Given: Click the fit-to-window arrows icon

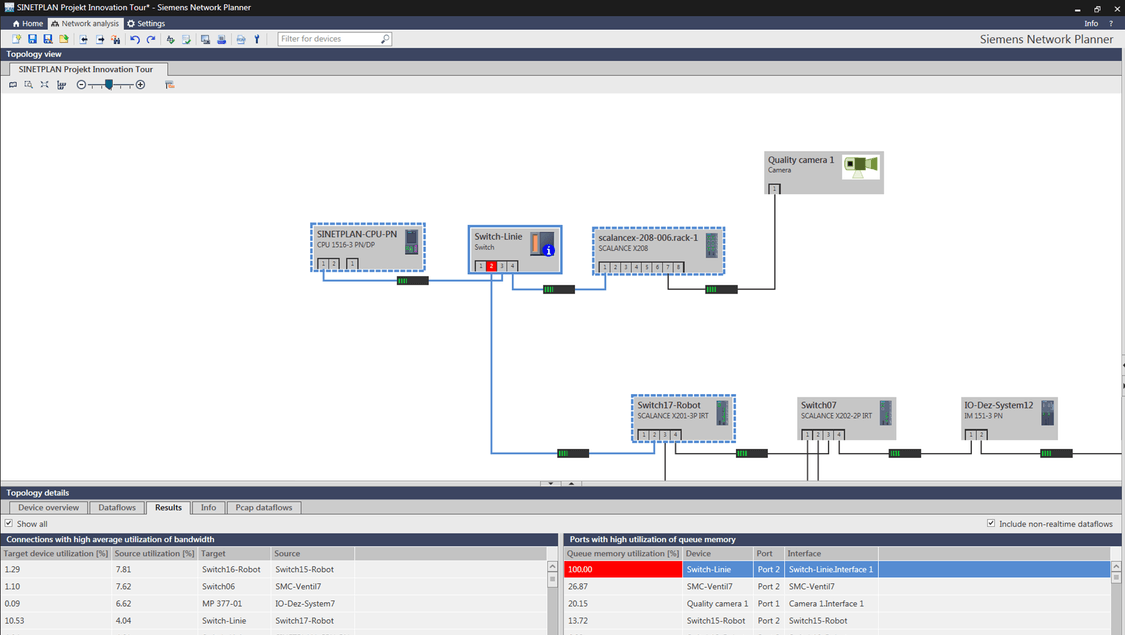Looking at the screenshot, I should click(44, 85).
